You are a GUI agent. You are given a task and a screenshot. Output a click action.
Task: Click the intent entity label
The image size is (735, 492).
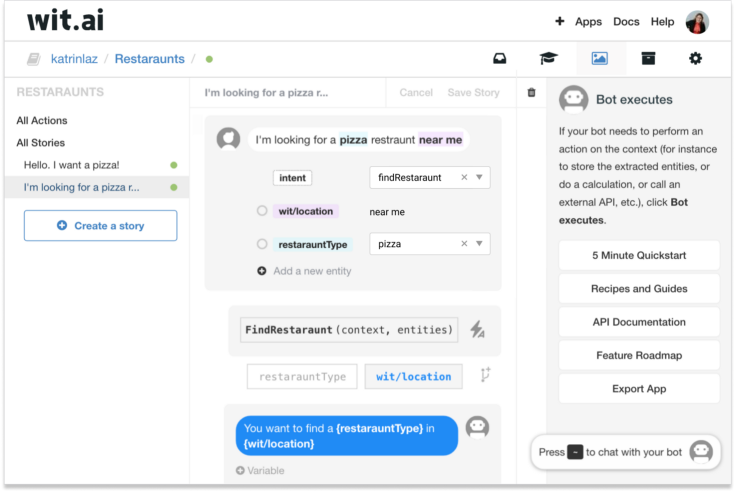click(x=292, y=178)
